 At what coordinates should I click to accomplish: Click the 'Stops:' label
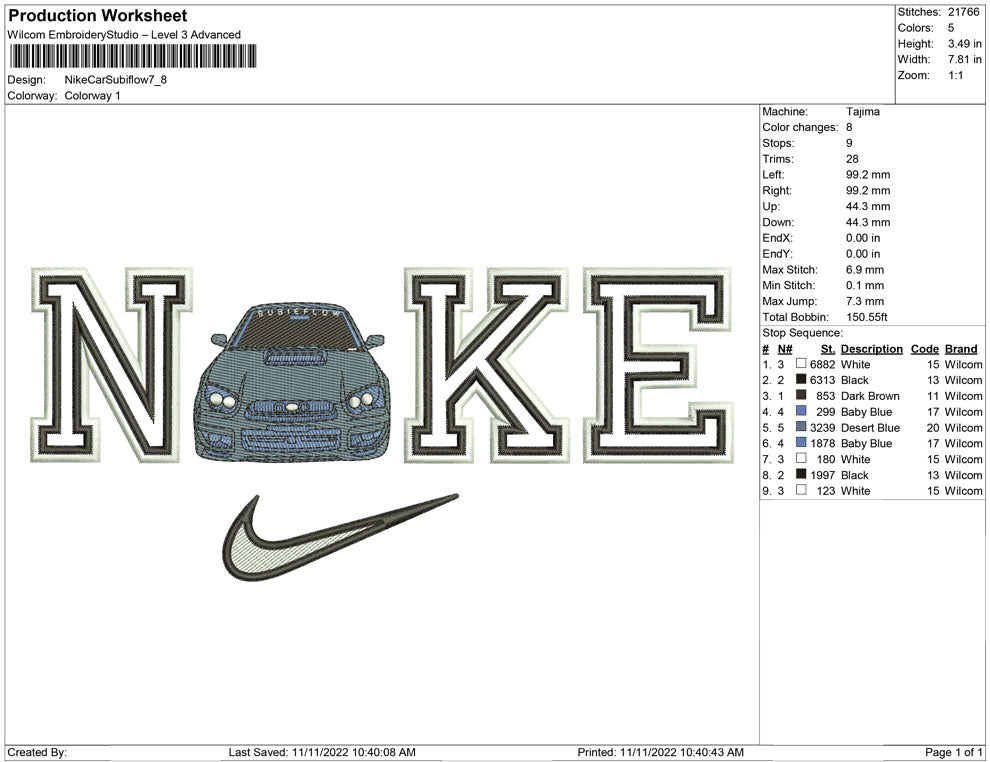pyautogui.click(x=778, y=143)
